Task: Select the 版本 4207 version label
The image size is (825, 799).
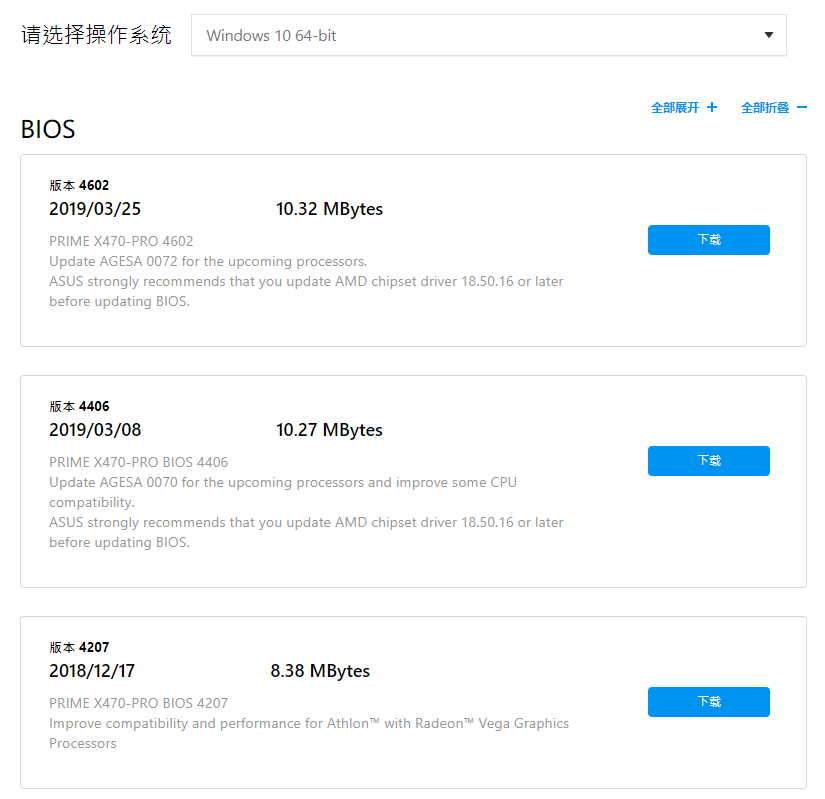Action: click(79, 648)
